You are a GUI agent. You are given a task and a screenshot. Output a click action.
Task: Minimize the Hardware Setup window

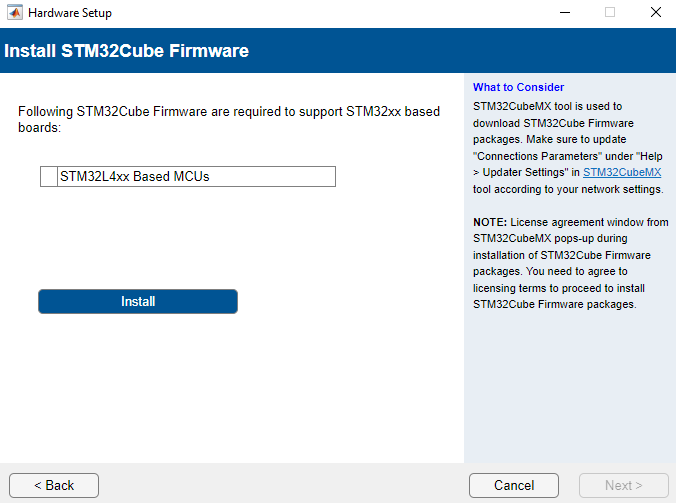[565, 12]
